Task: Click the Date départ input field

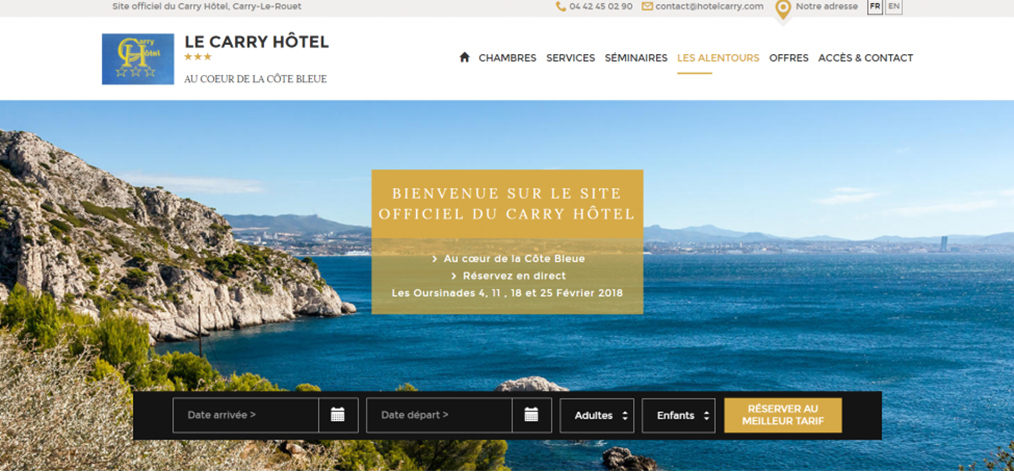Action: tap(439, 415)
